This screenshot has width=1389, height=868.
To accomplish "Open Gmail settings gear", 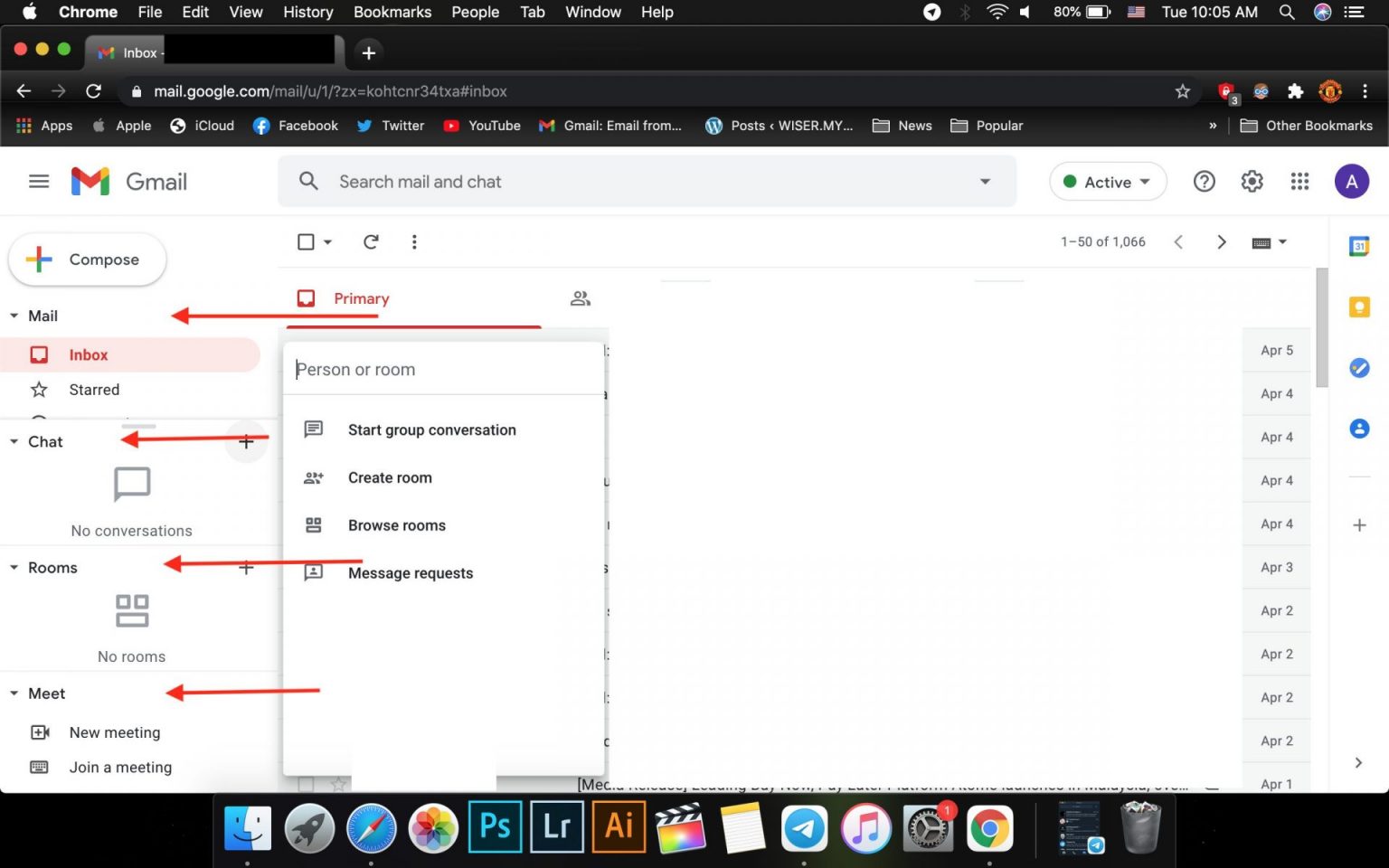I will click(x=1252, y=181).
